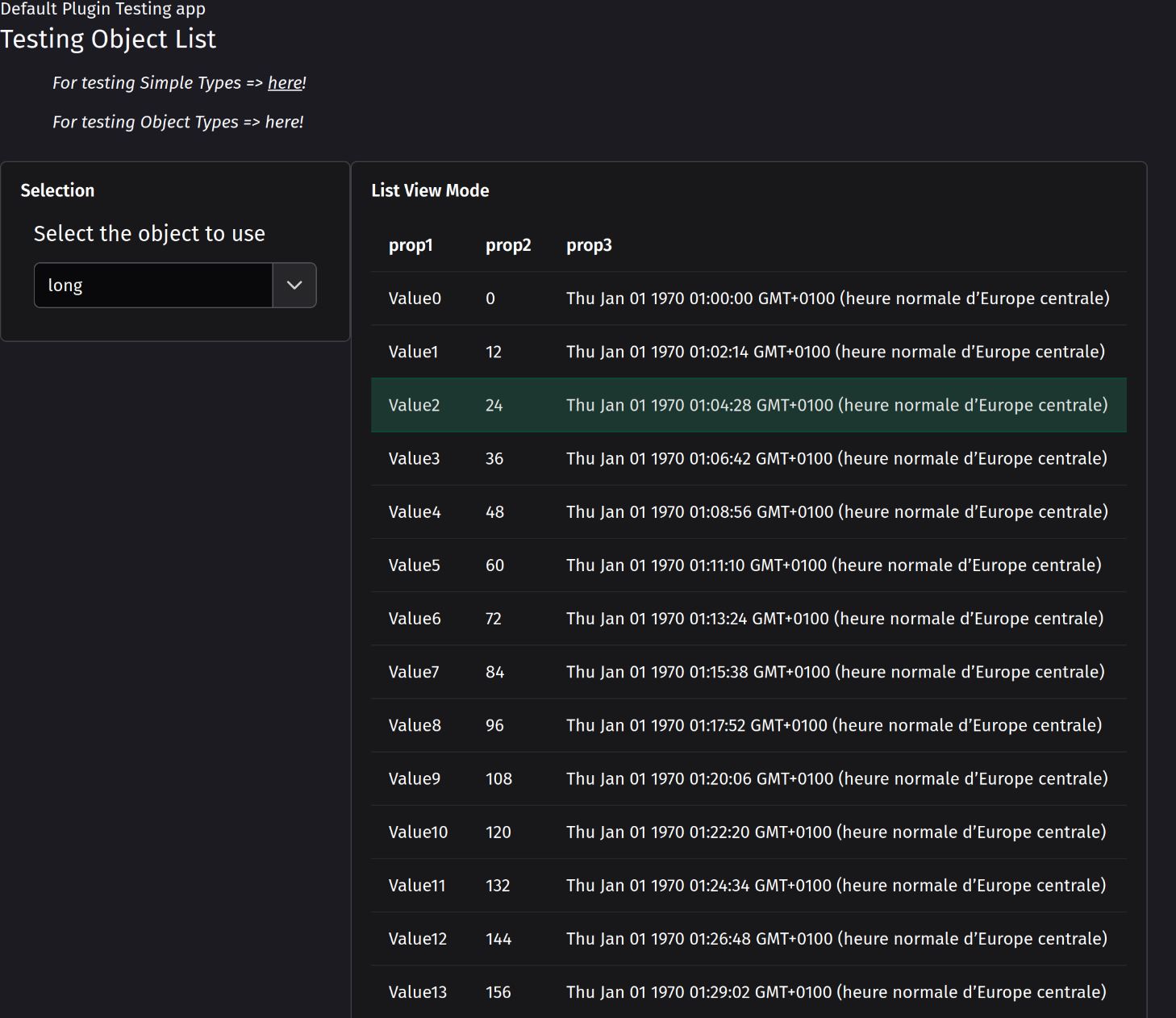Sort by the prop2 column header
The height and width of the screenshot is (1018, 1176).
[x=508, y=245]
